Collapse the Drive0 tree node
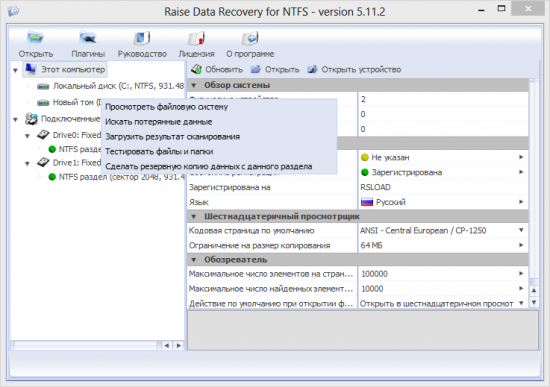The height and width of the screenshot is (387, 550). (27, 136)
